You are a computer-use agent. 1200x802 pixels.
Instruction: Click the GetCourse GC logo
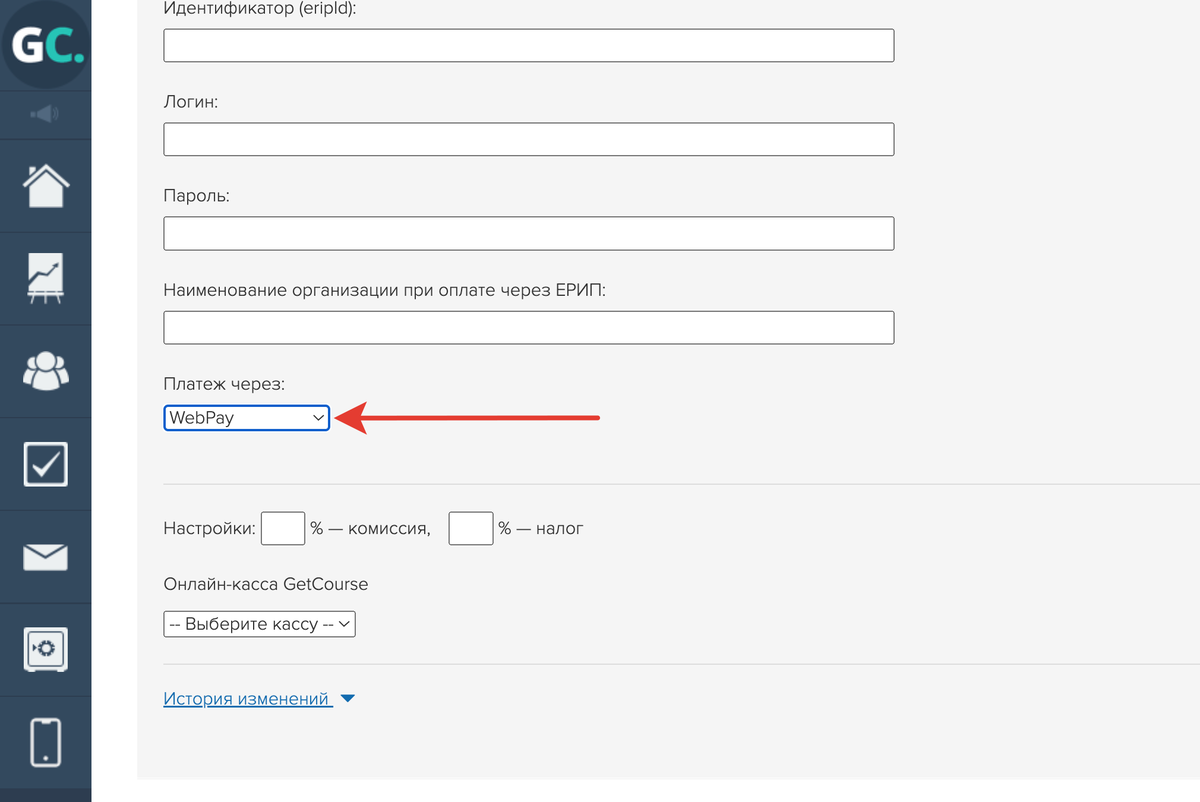click(45, 46)
